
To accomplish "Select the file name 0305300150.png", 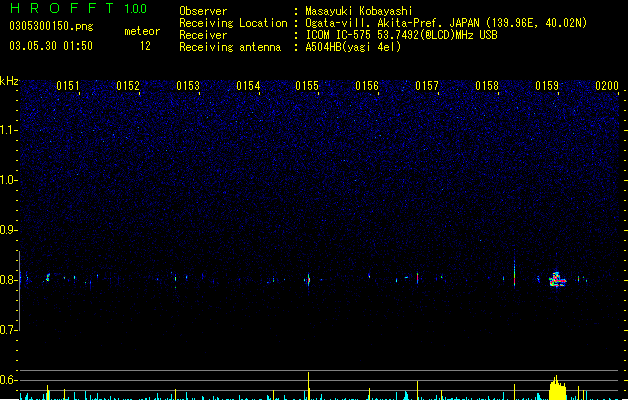I will (x=51, y=26).
